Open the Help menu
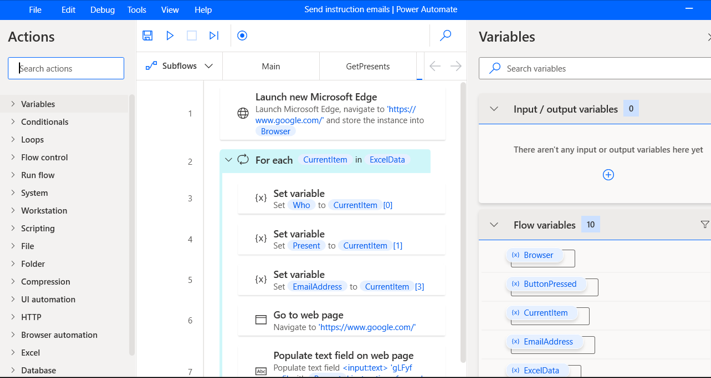 point(203,10)
